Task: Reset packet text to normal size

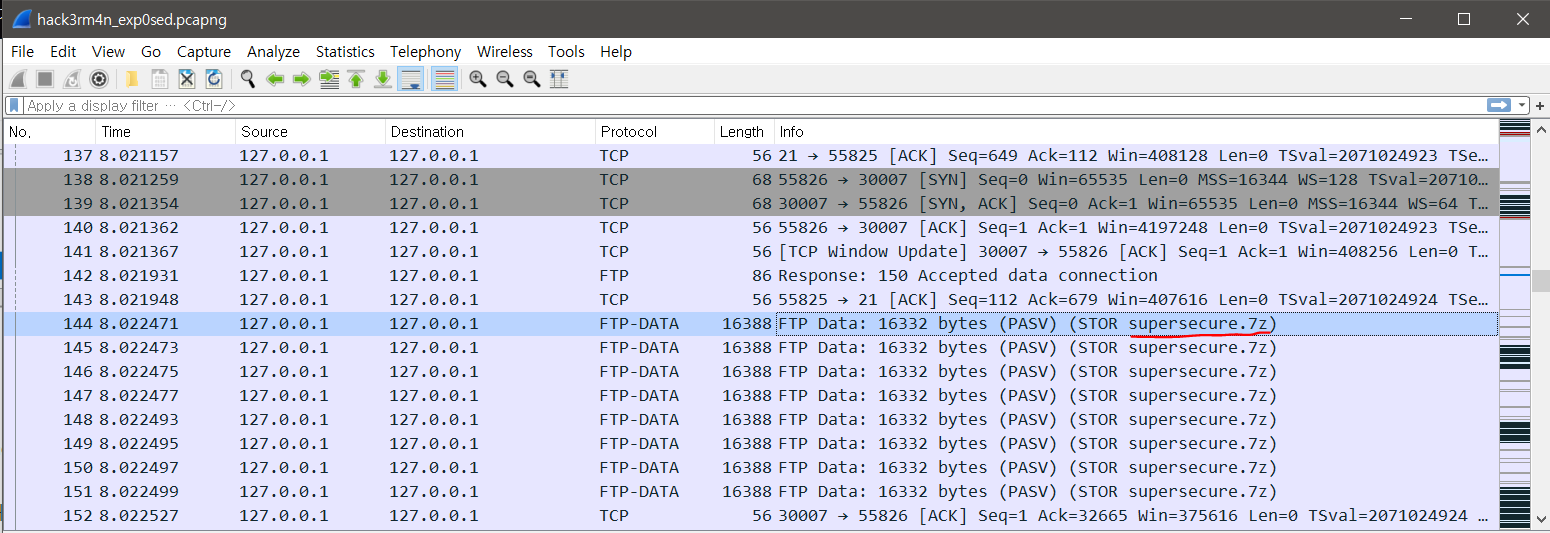Action: tap(532, 79)
